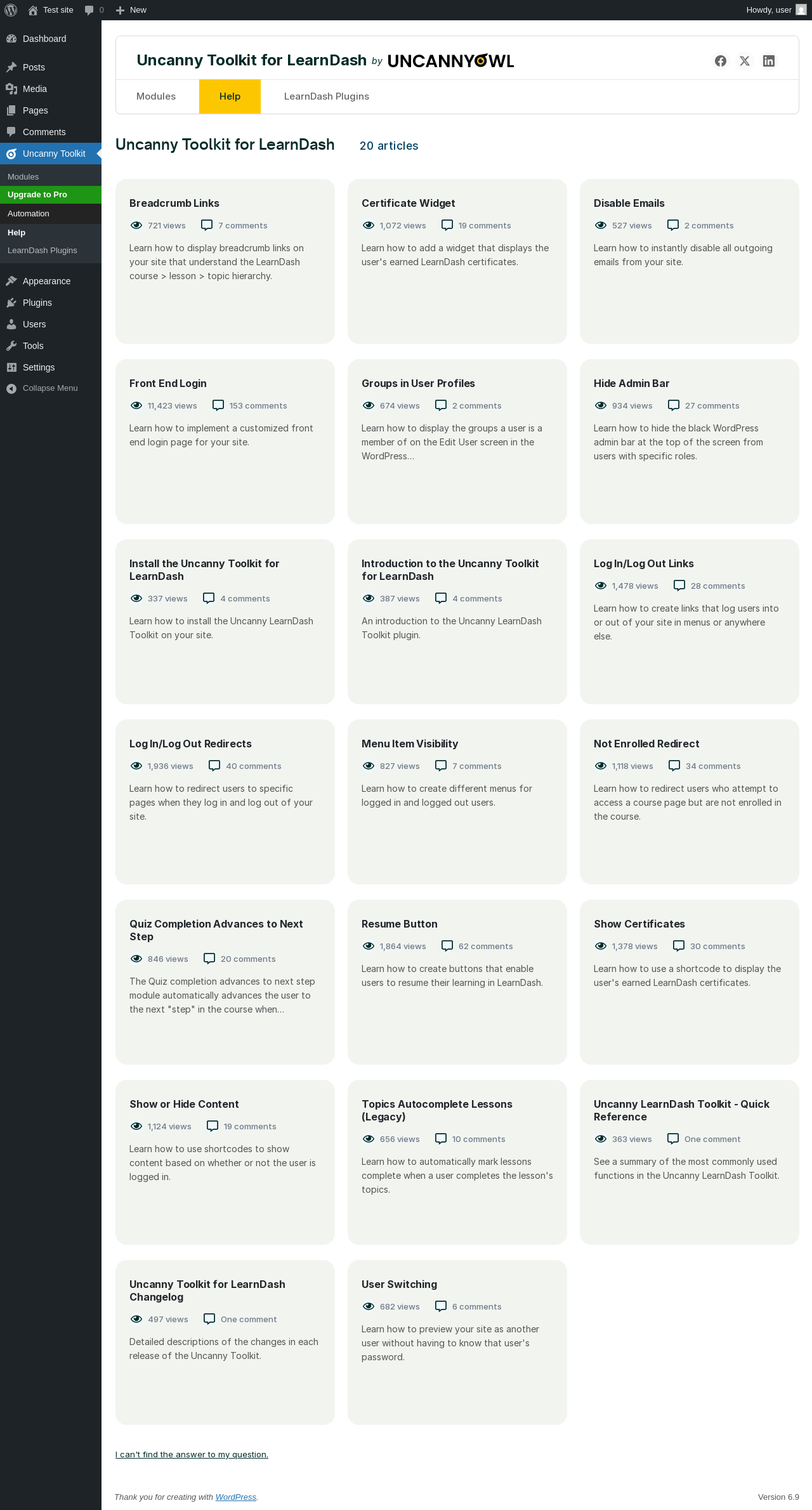Click "1,072 views" on Certificate Widget
The height and width of the screenshot is (1510, 812).
click(x=403, y=225)
